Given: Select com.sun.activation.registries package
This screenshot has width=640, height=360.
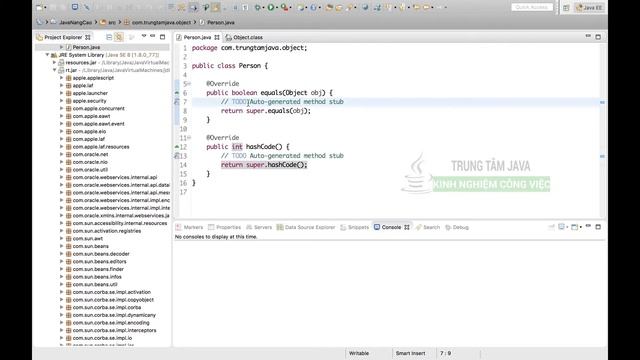Looking at the screenshot, I should pos(107,231).
